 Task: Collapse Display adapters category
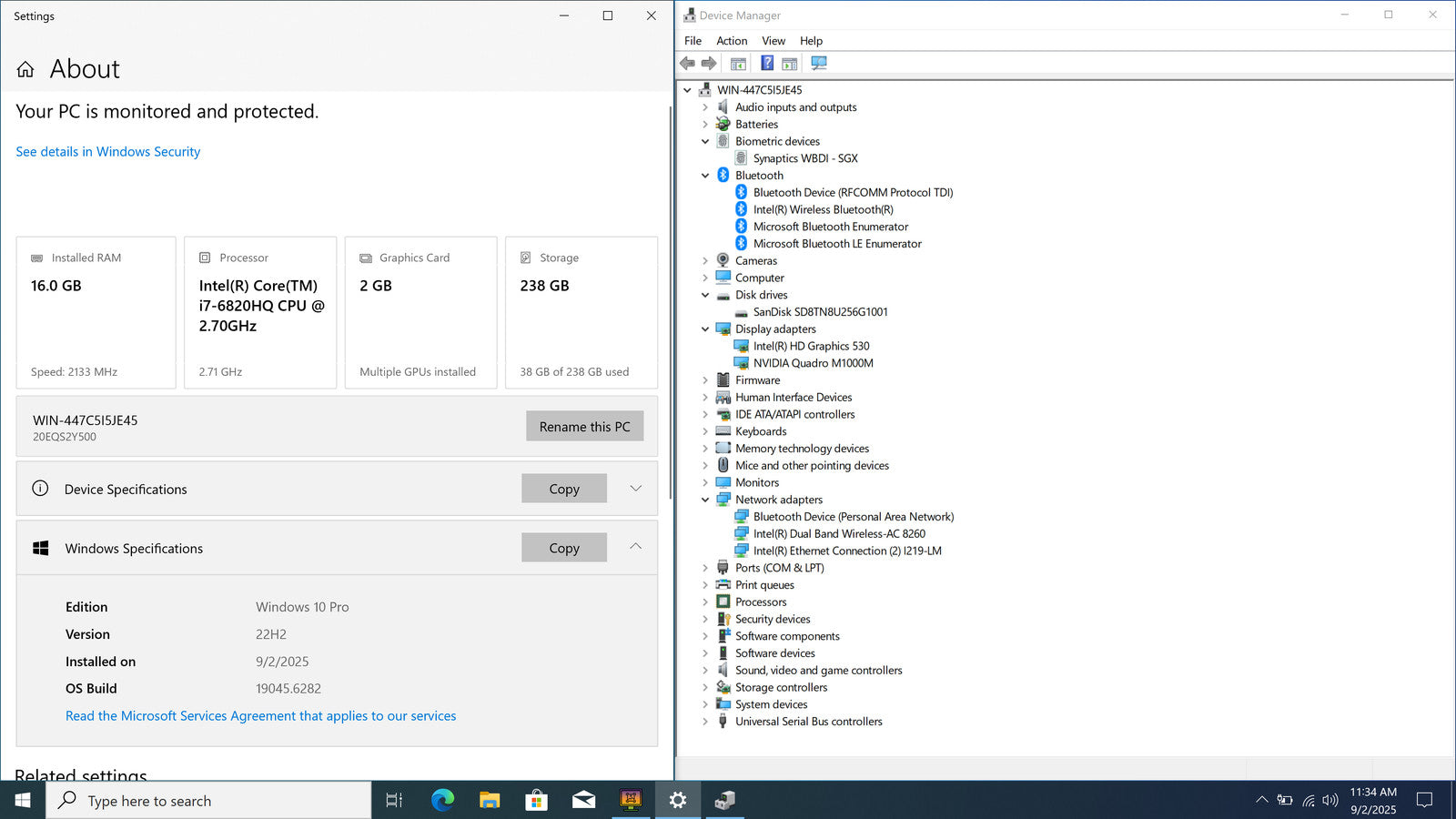coord(705,329)
